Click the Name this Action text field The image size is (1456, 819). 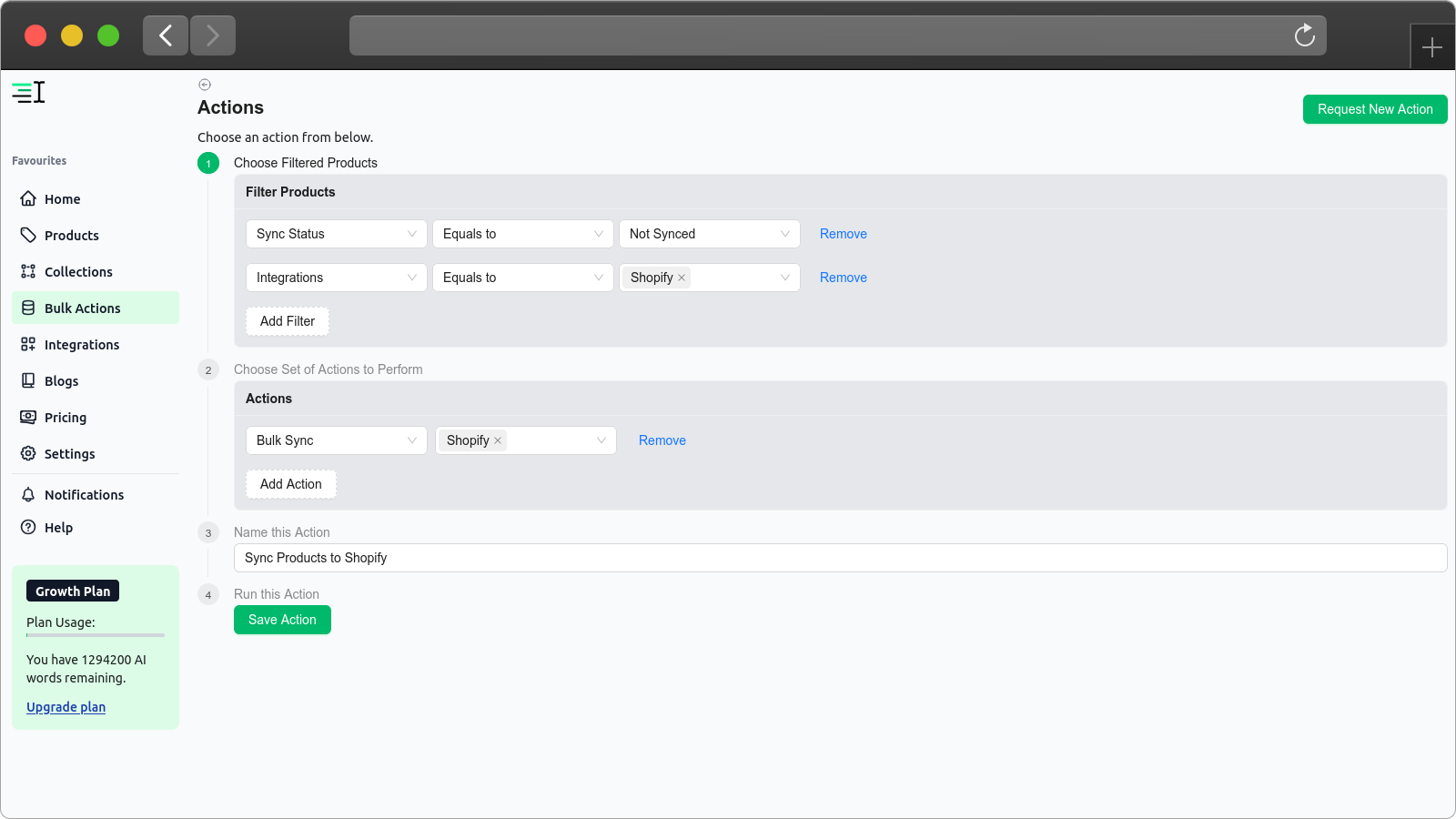pyautogui.click(x=840, y=558)
